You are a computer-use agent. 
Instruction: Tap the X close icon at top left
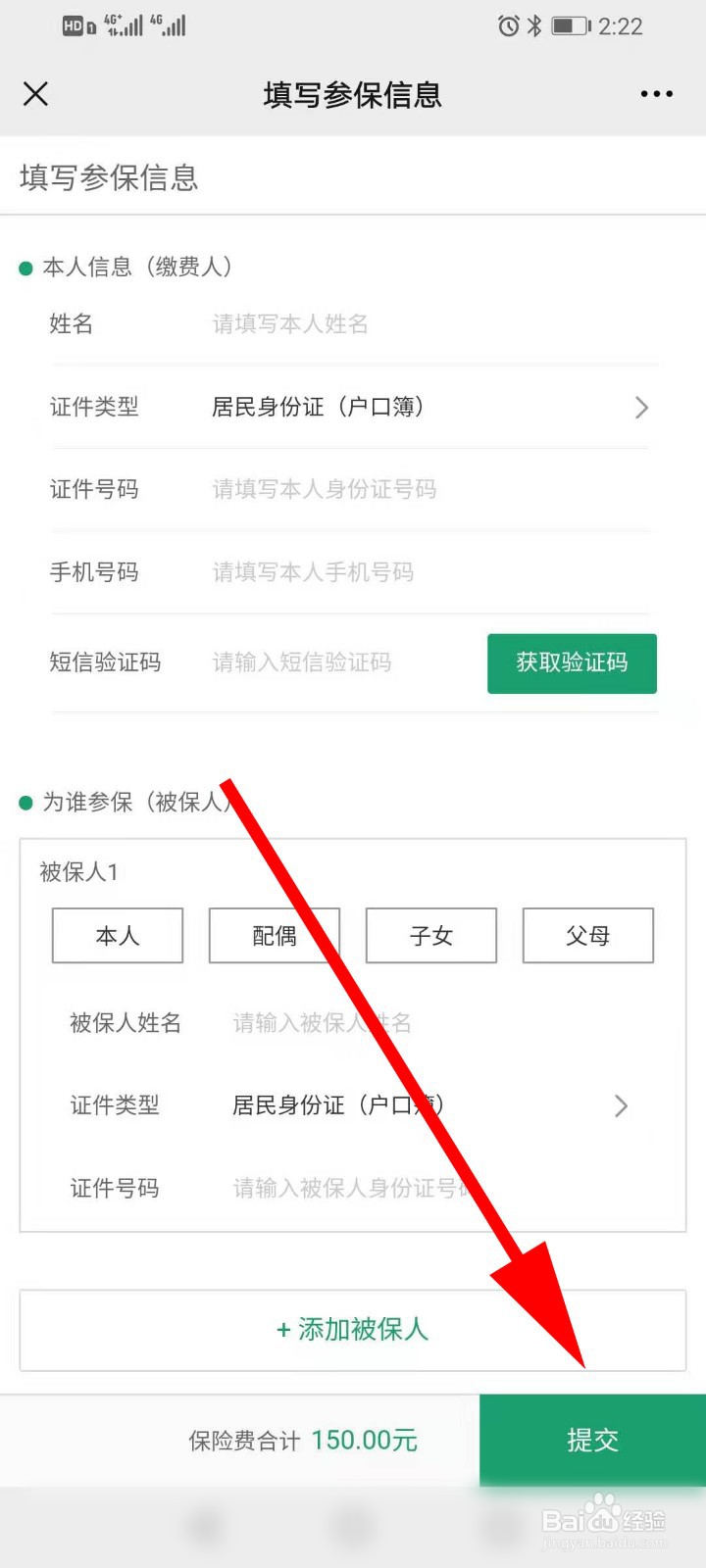(35, 94)
